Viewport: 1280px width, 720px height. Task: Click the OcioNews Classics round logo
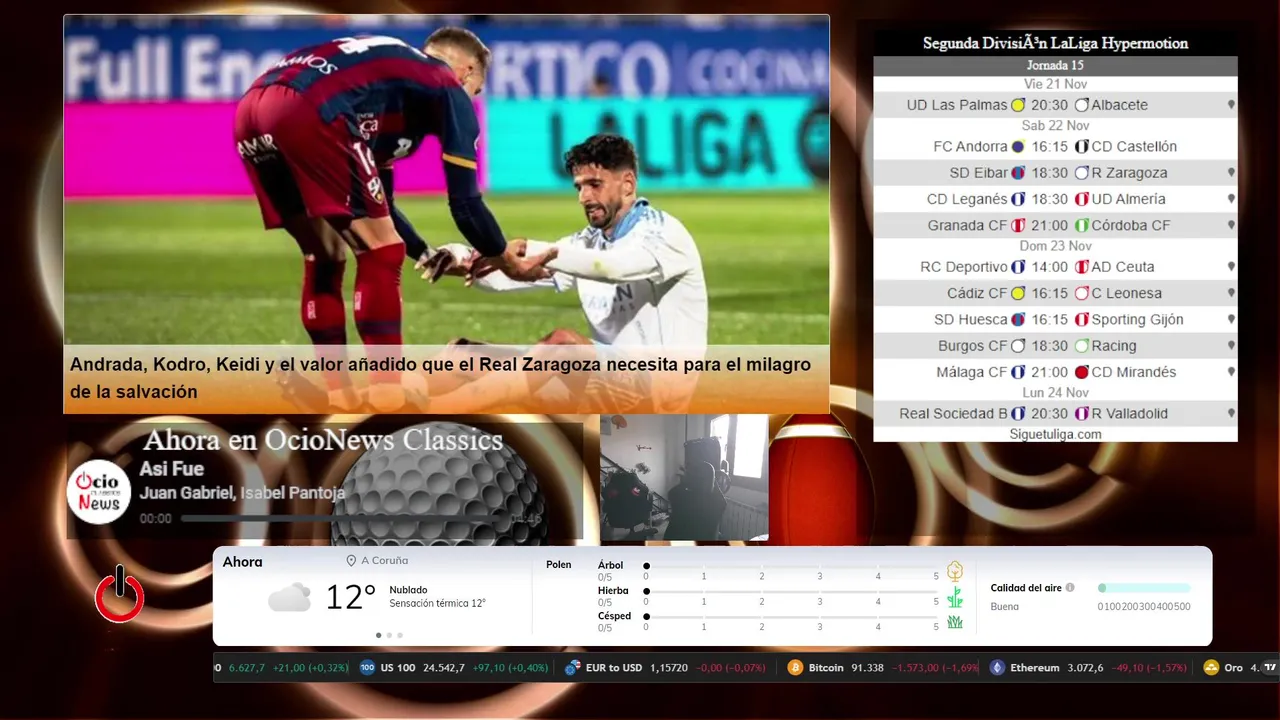point(99,492)
